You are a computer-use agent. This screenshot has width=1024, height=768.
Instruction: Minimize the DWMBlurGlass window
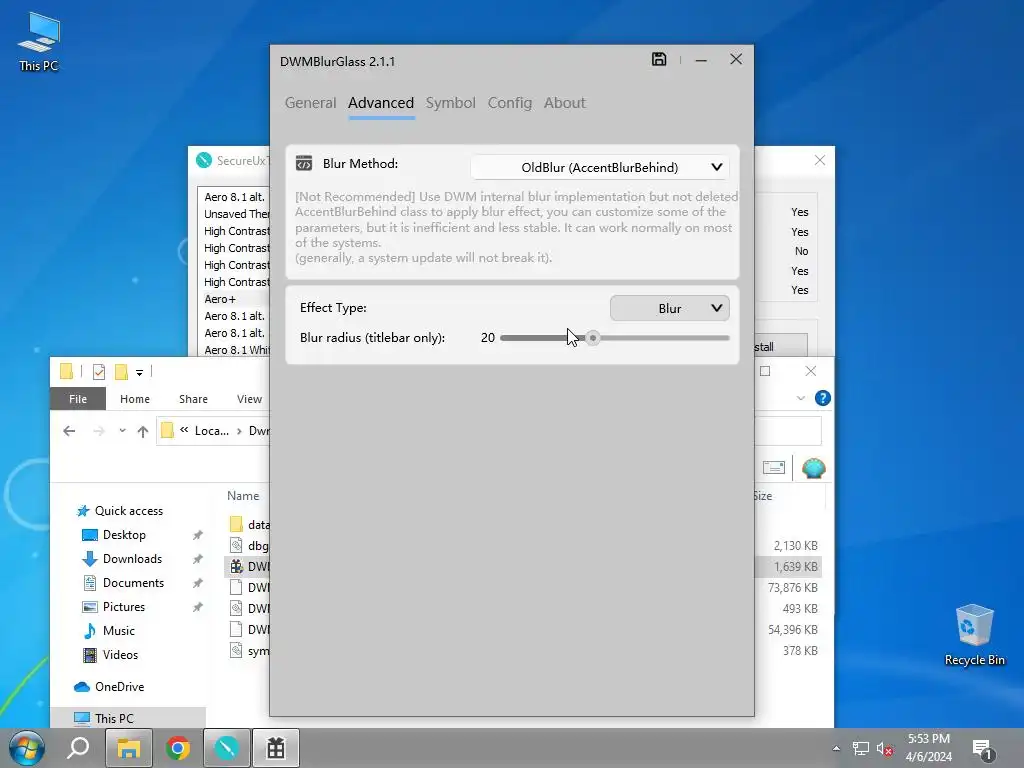tap(701, 60)
